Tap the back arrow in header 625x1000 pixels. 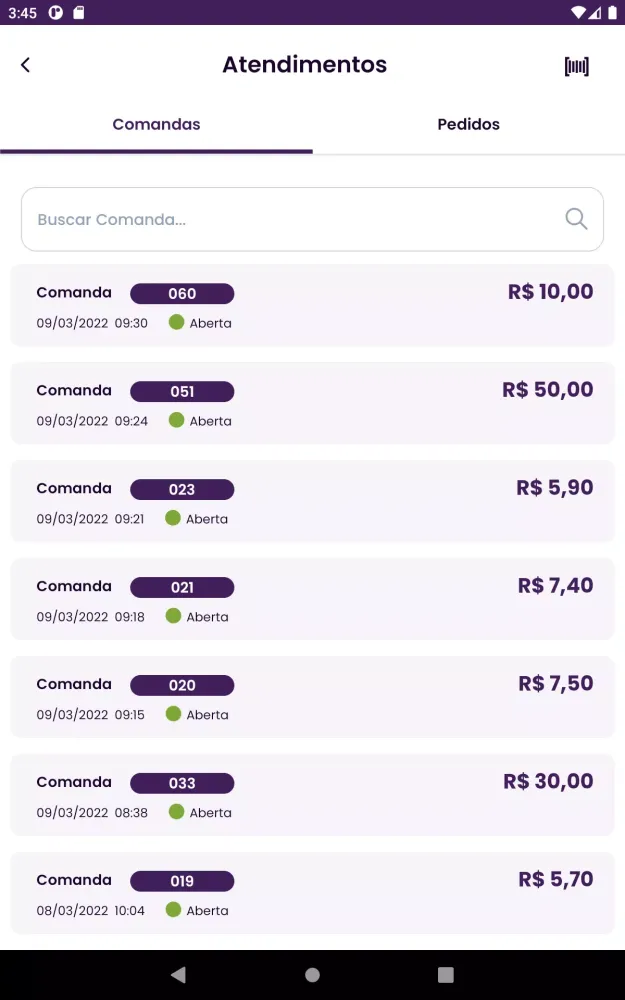point(26,64)
